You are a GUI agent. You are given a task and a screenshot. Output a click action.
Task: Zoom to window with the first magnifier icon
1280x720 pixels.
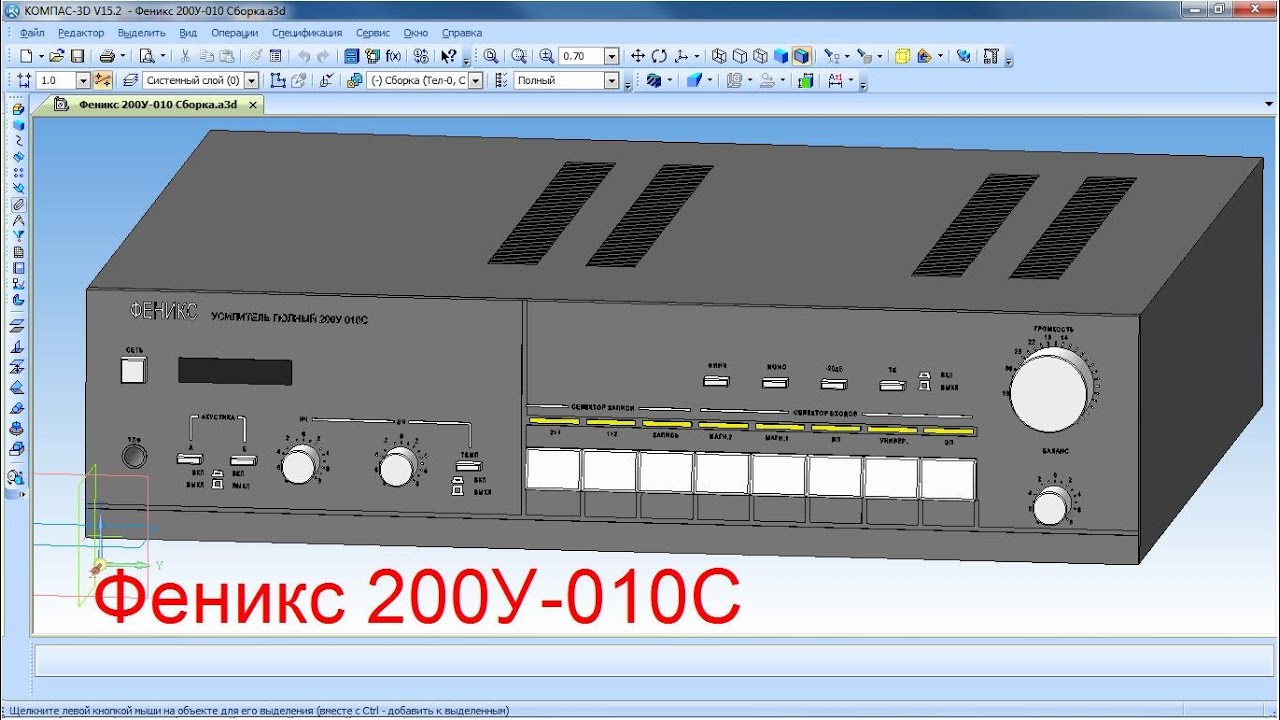491,56
